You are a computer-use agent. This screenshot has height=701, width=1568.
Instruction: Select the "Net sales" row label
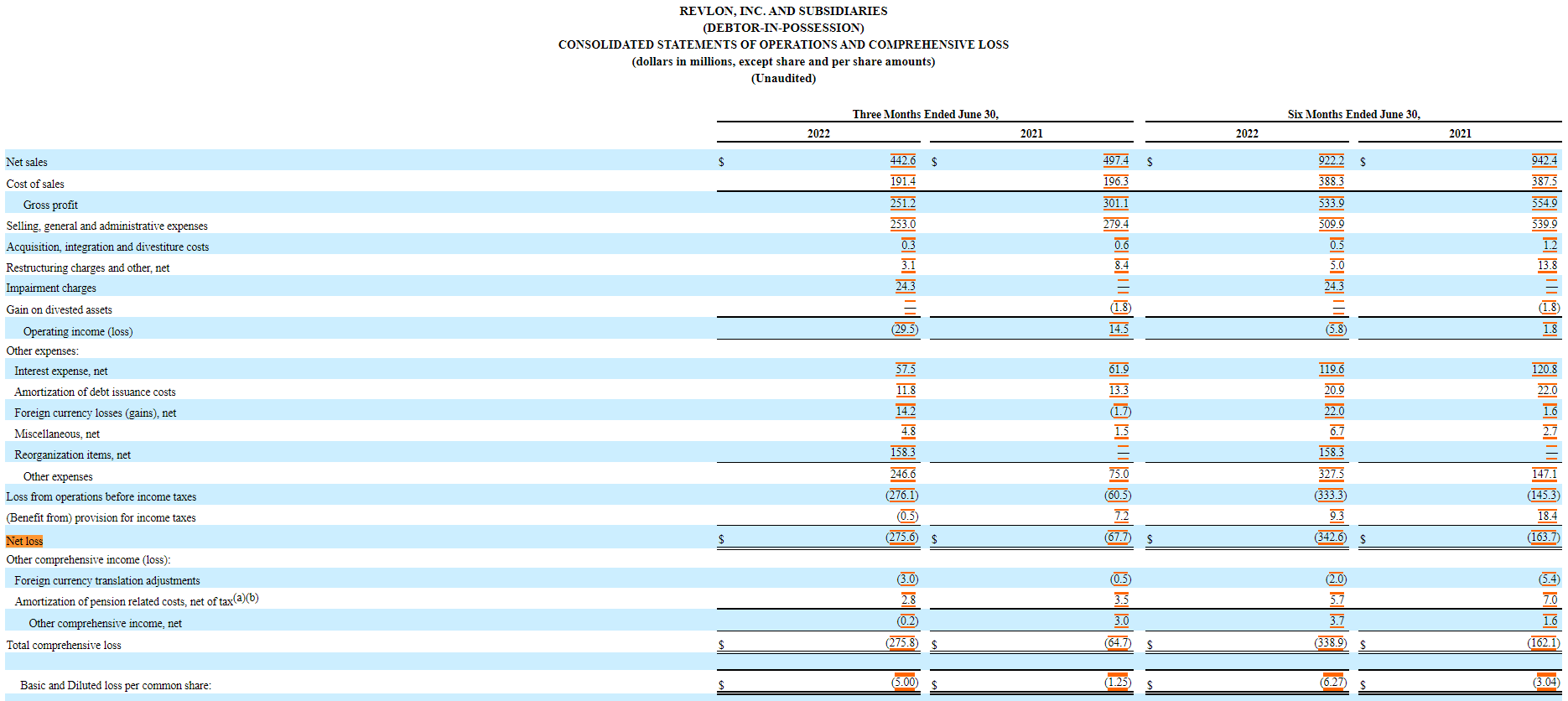click(27, 162)
